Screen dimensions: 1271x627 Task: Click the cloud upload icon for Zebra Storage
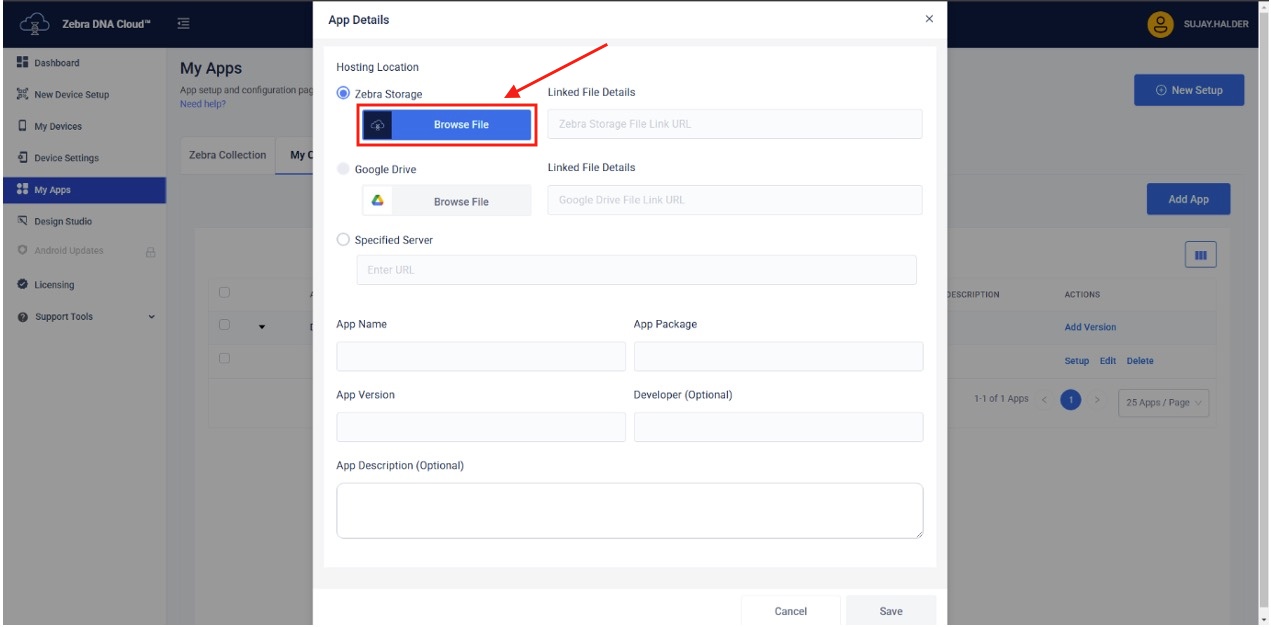378,125
